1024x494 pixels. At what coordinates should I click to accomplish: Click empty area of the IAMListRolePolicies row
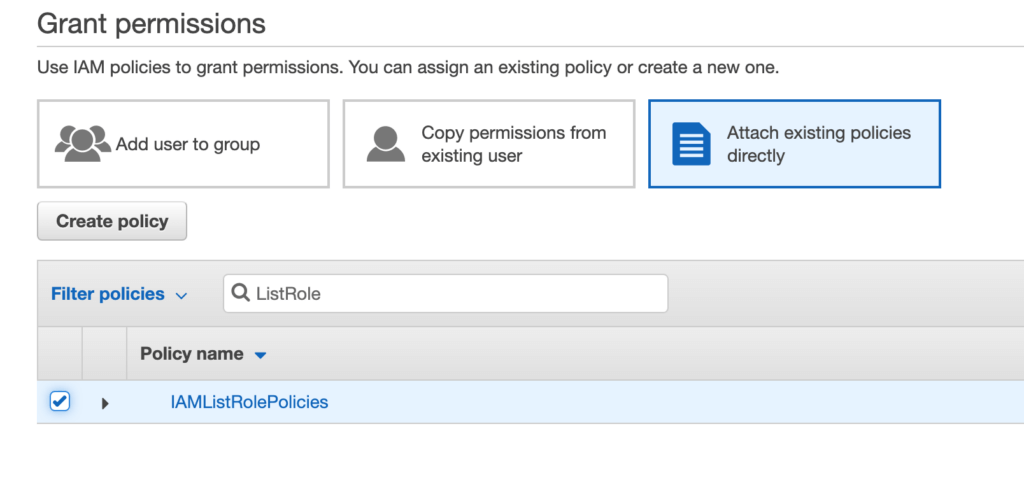click(x=650, y=402)
